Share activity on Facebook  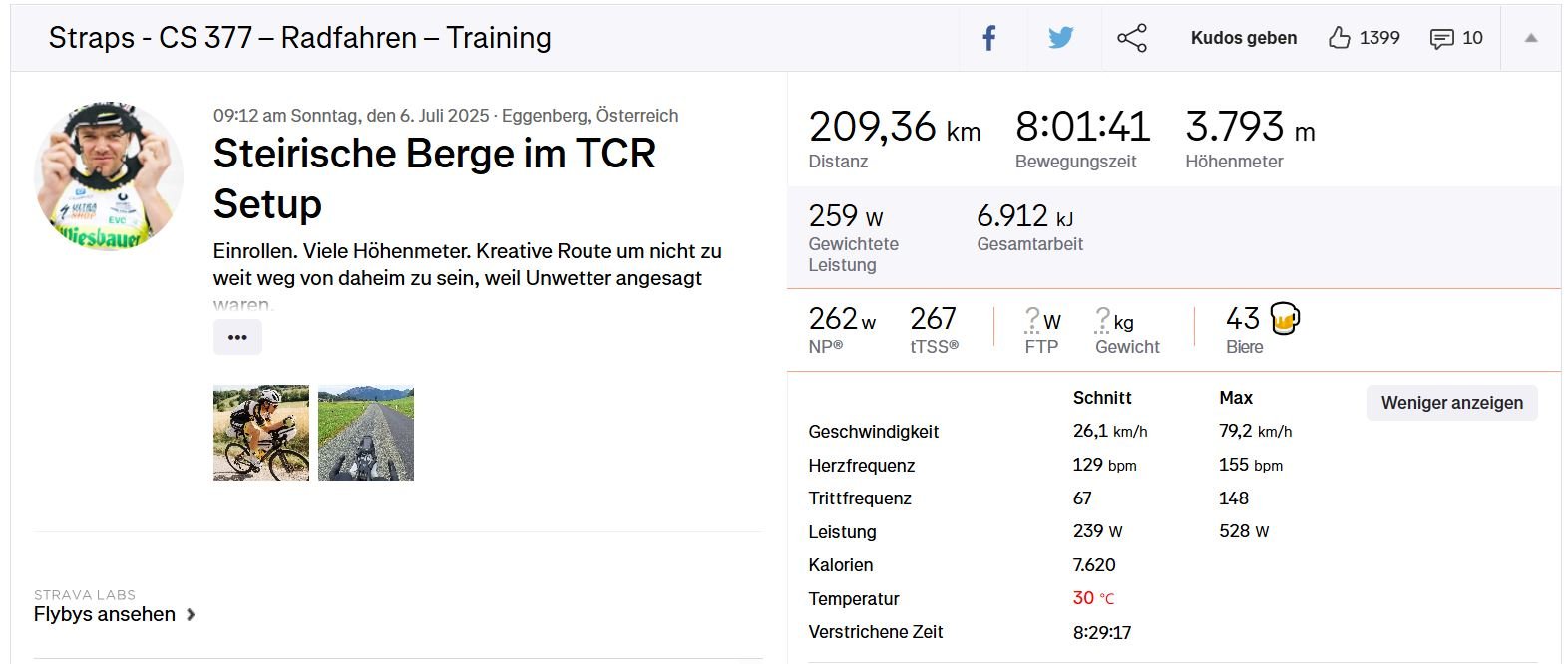click(988, 39)
